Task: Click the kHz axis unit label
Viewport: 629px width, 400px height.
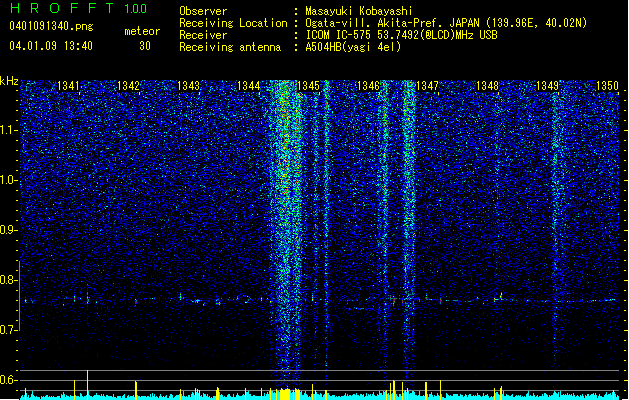Action: [9, 81]
